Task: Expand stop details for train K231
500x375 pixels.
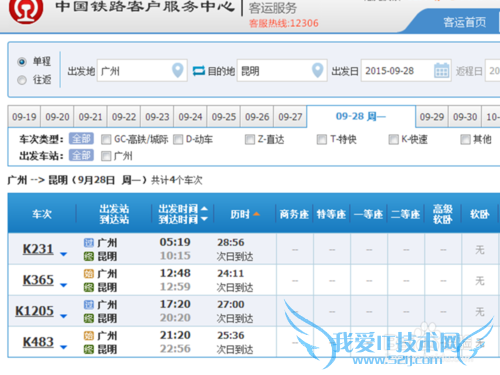Action: 63,254
